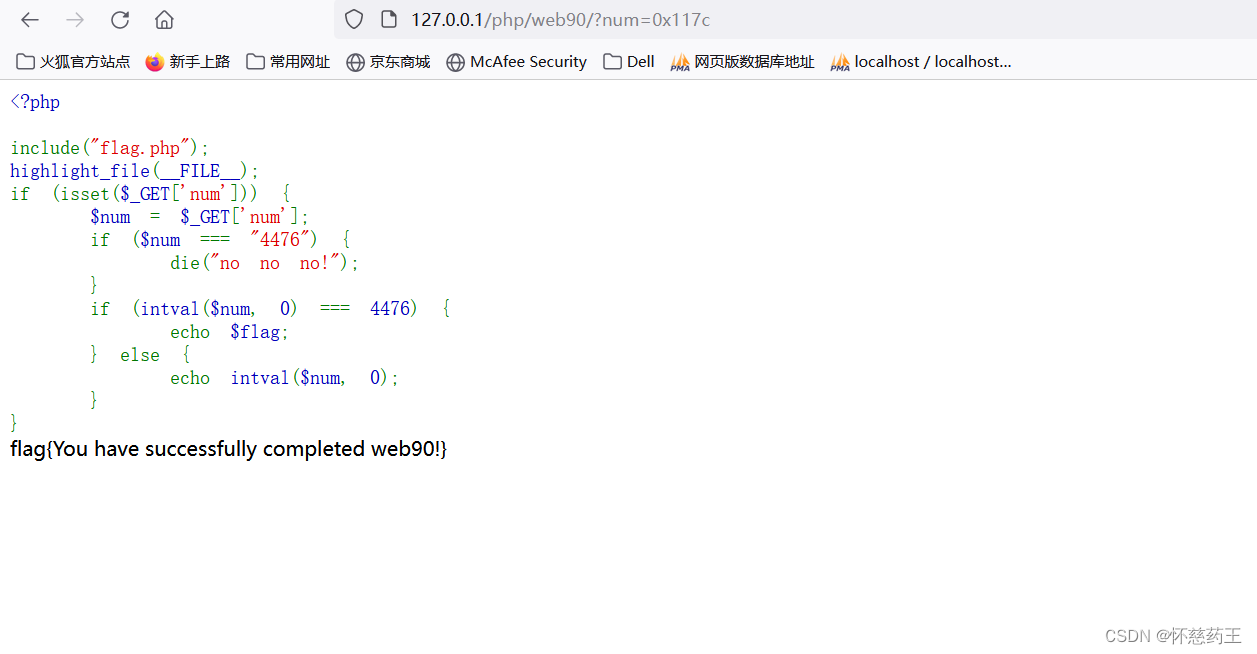
Task: Open the 新手上路 bookmark folder
Action: [x=190, y=61]
